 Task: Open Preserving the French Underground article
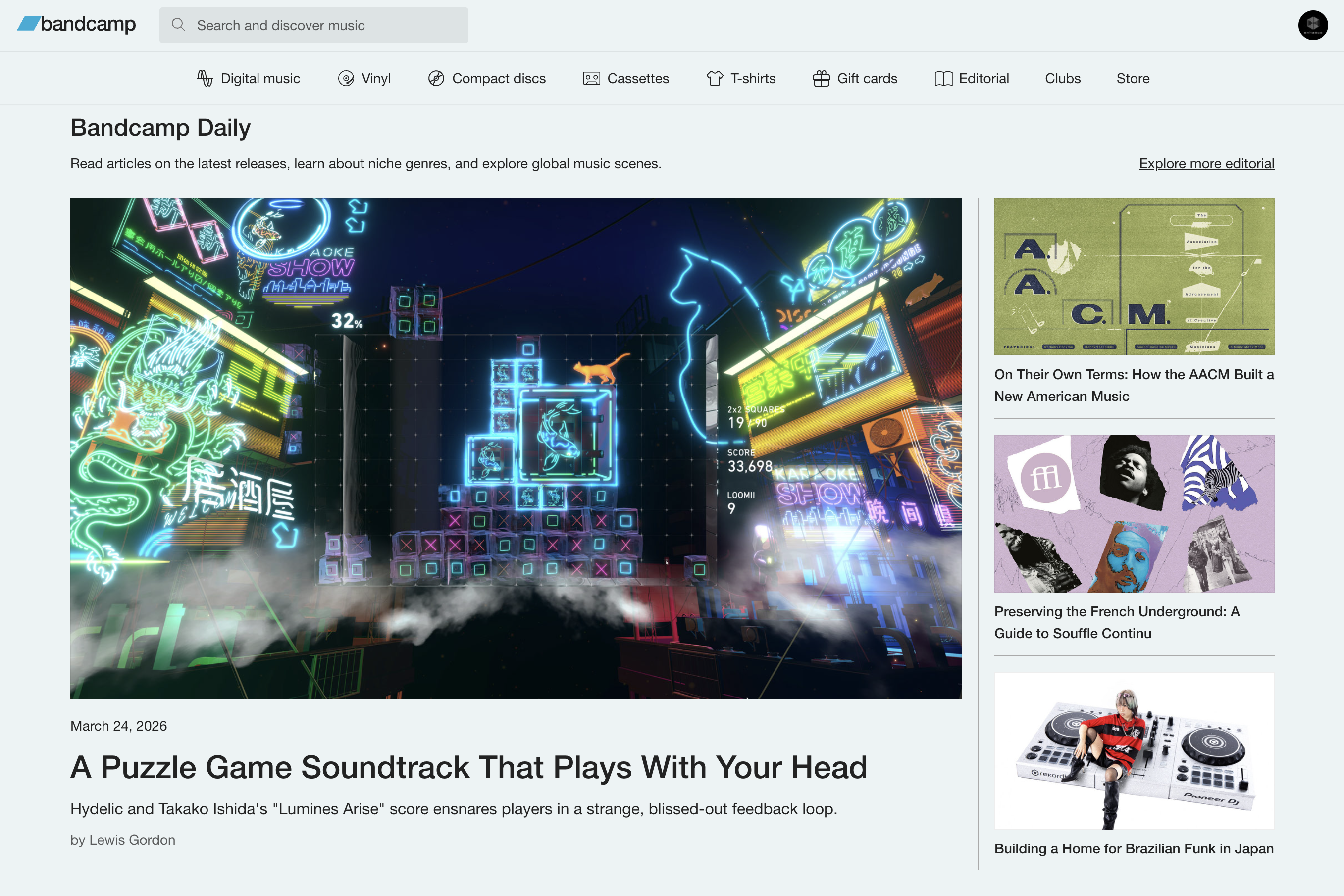(1117, 622)
